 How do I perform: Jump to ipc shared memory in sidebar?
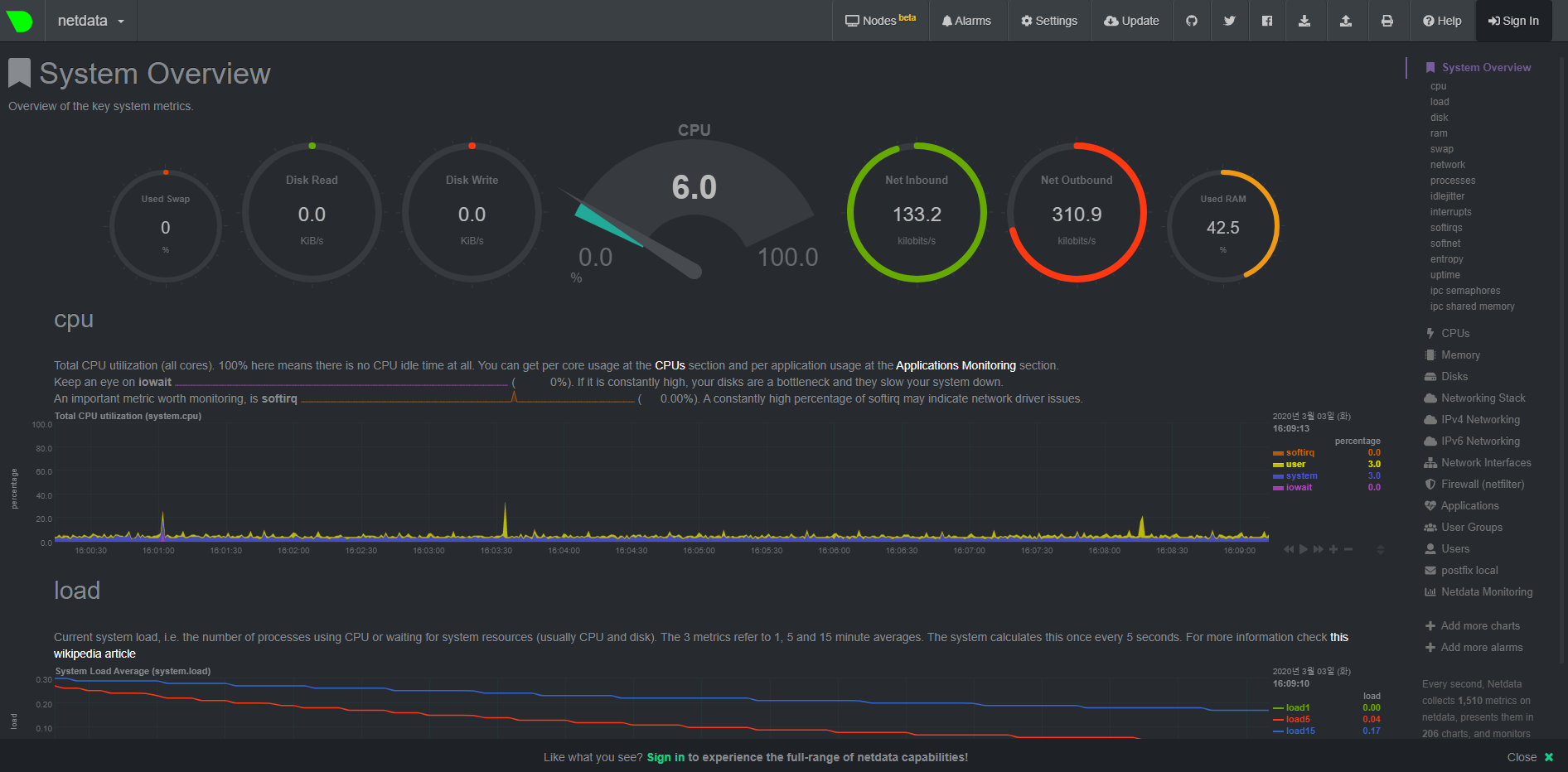pos(1472,306)
